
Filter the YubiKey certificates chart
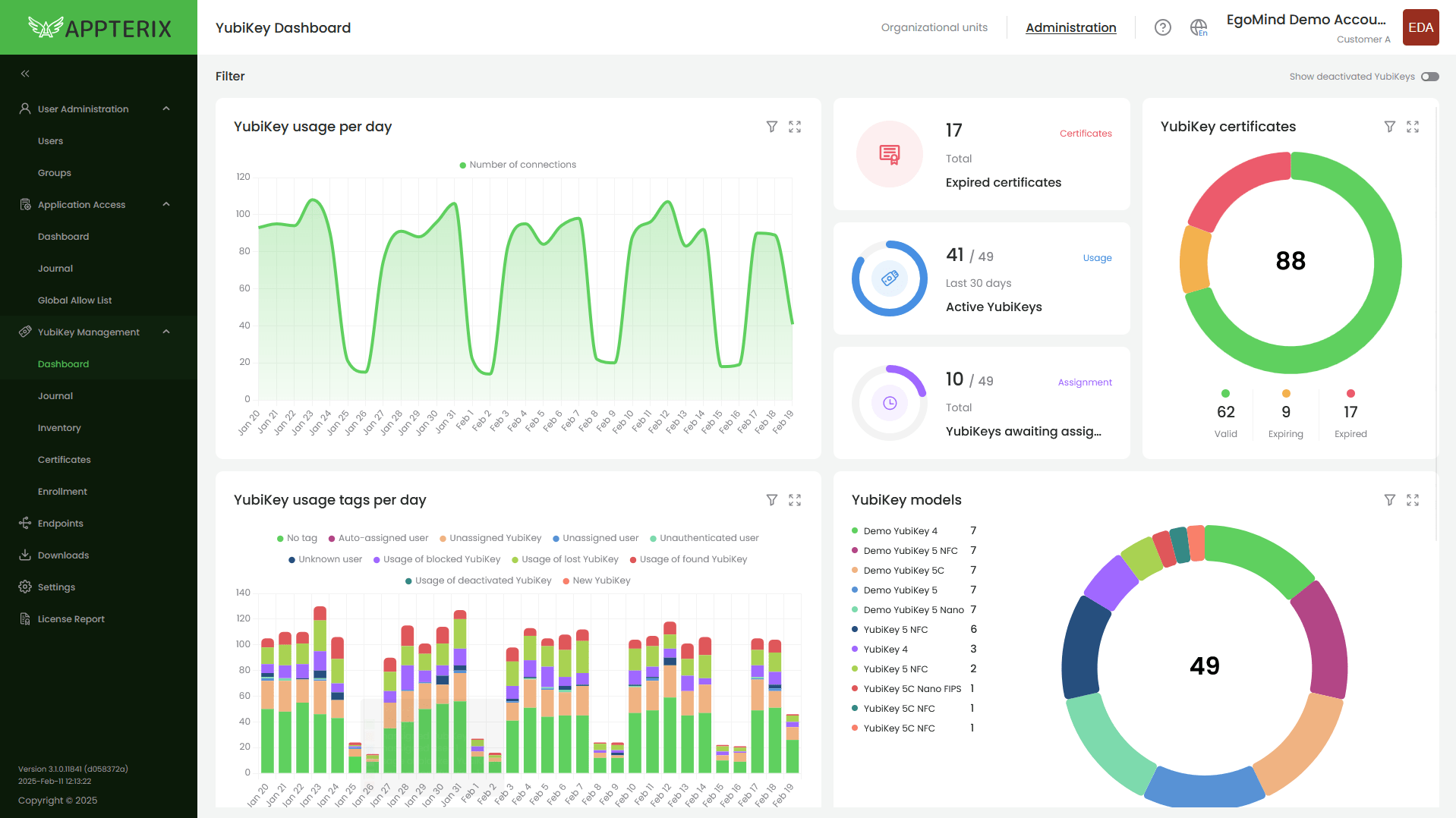[x=1389, y=127]
